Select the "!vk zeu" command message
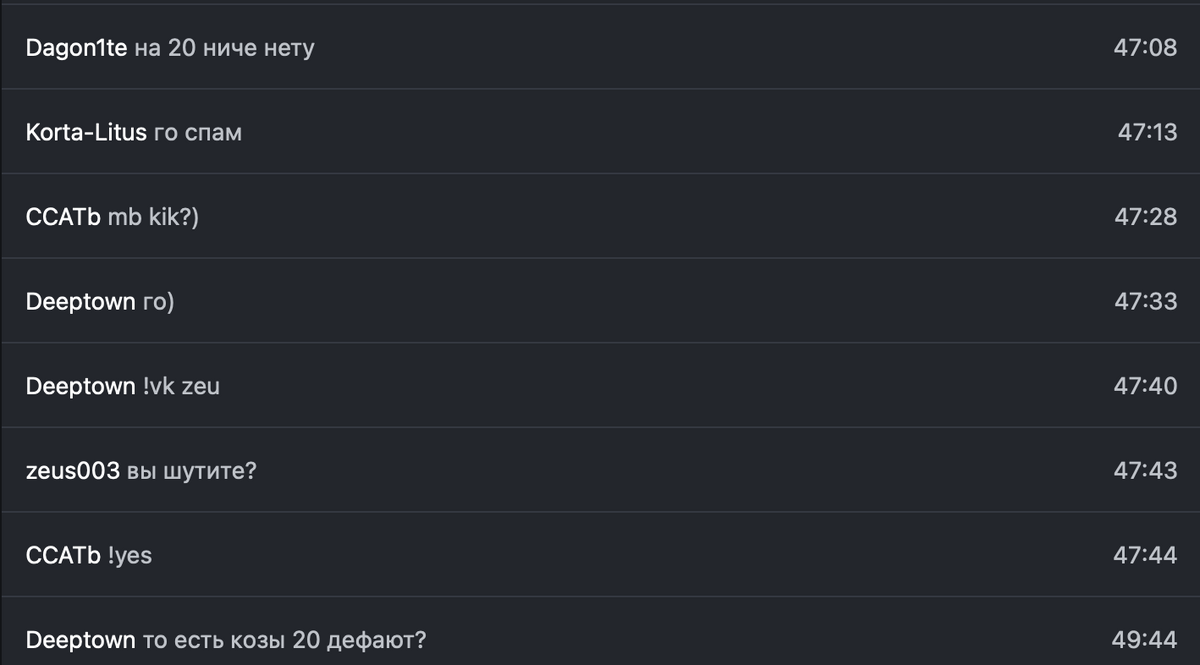This screenshot has width=1200, height=665. 181,386
